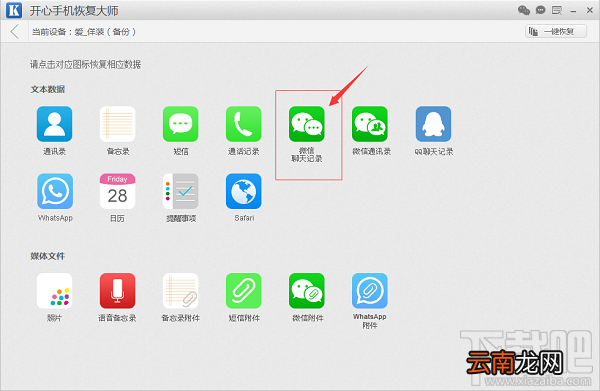The width and height of the screenshot is (600, 391).
Task: Click the 微信聊天记录 WeChat chat icon
Action: (307, 124)
